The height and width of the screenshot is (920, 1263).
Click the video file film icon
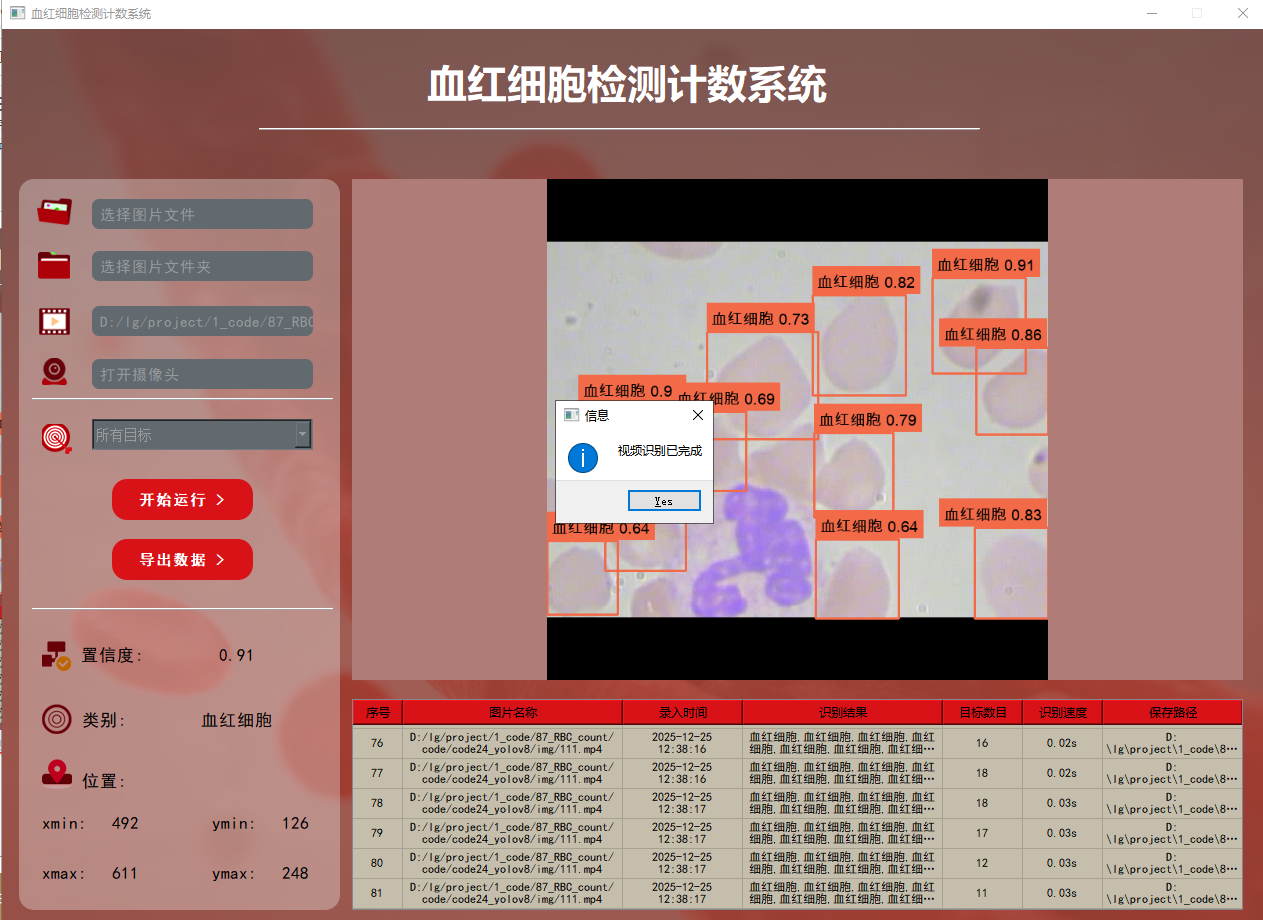(x=54, y=321)
